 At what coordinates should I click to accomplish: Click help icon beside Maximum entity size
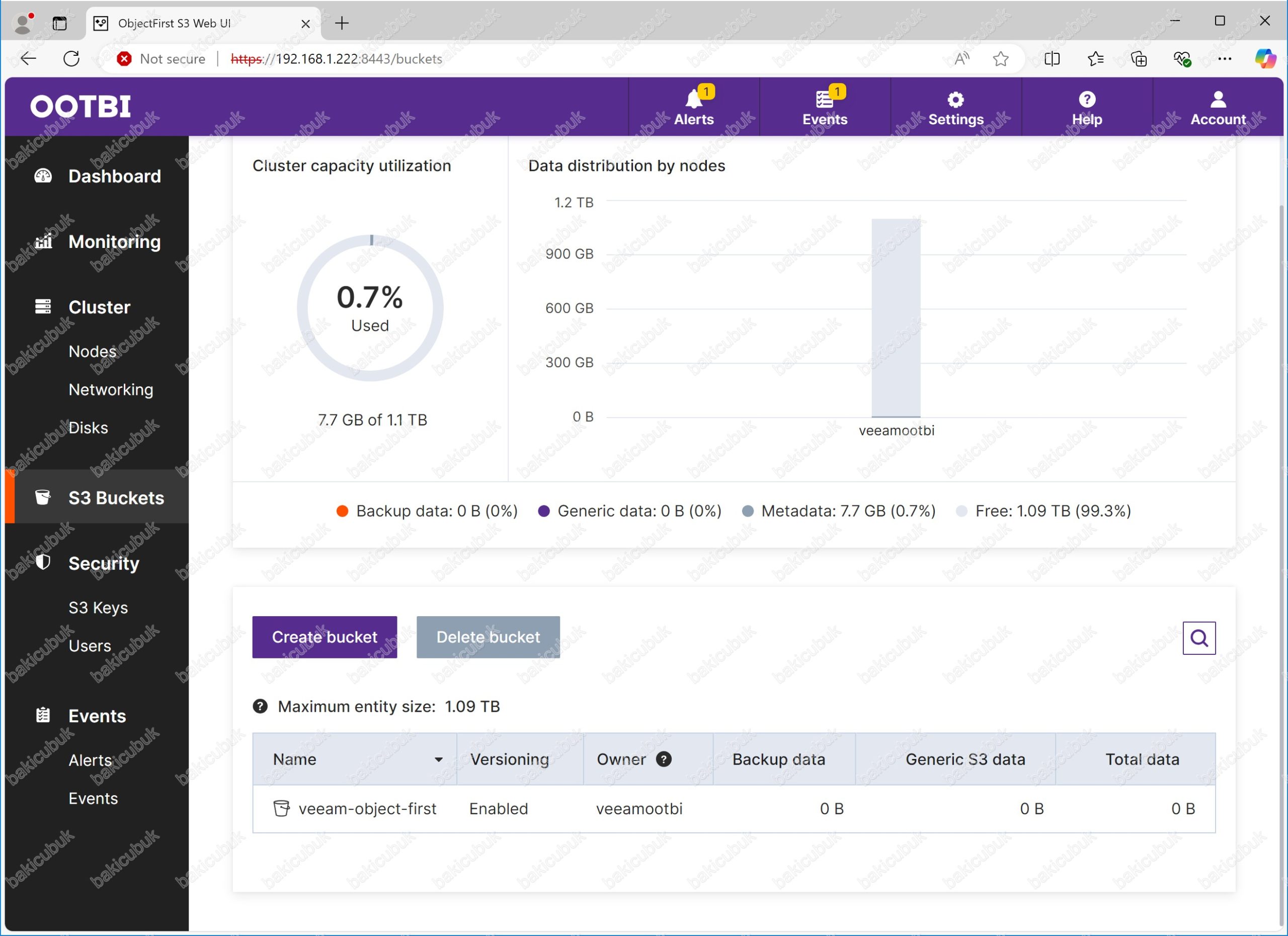coord(260,706)
